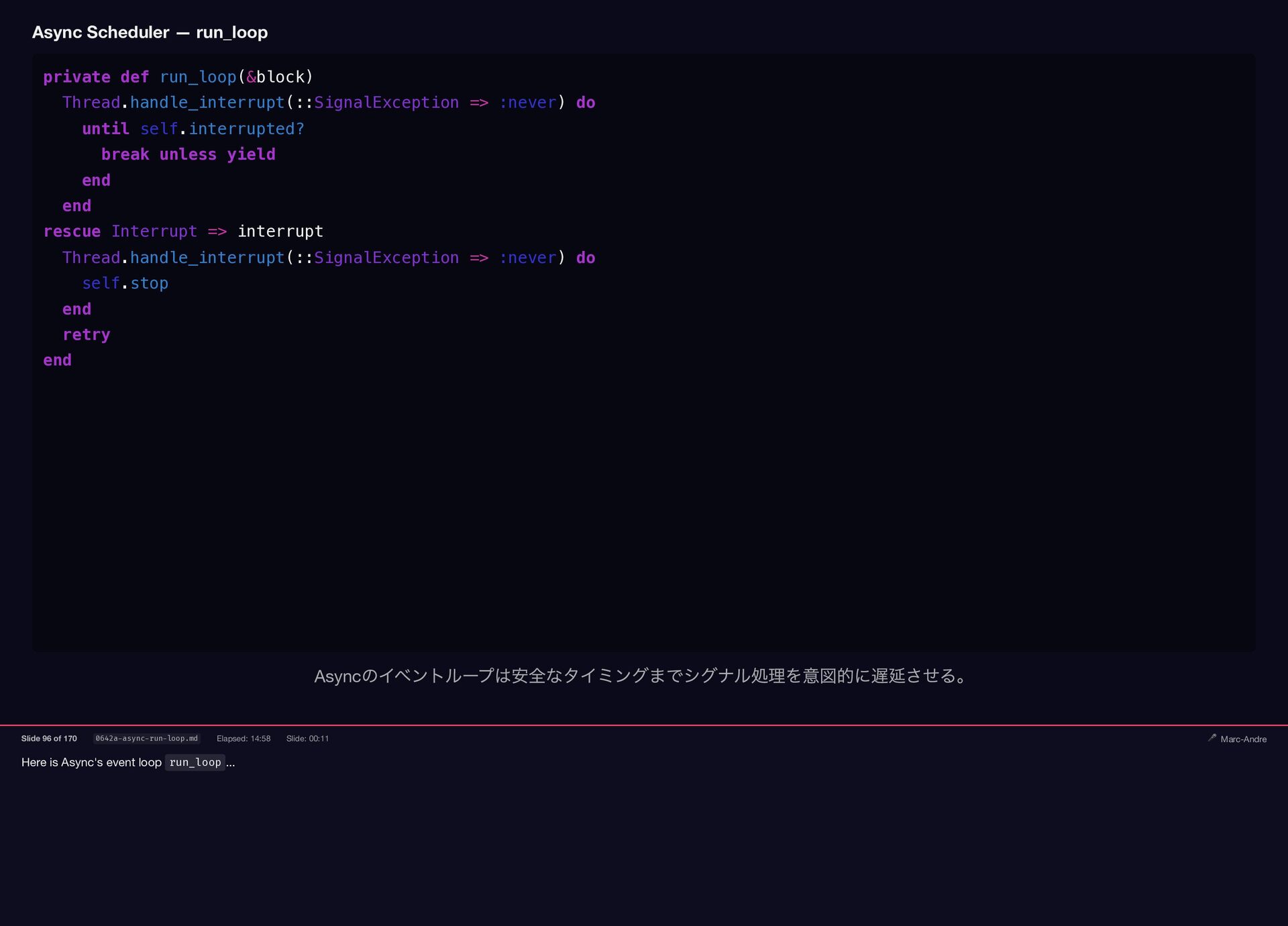
Task: Click the red progress line above notes
Action: pyautogui.click(x=644, y=725)
